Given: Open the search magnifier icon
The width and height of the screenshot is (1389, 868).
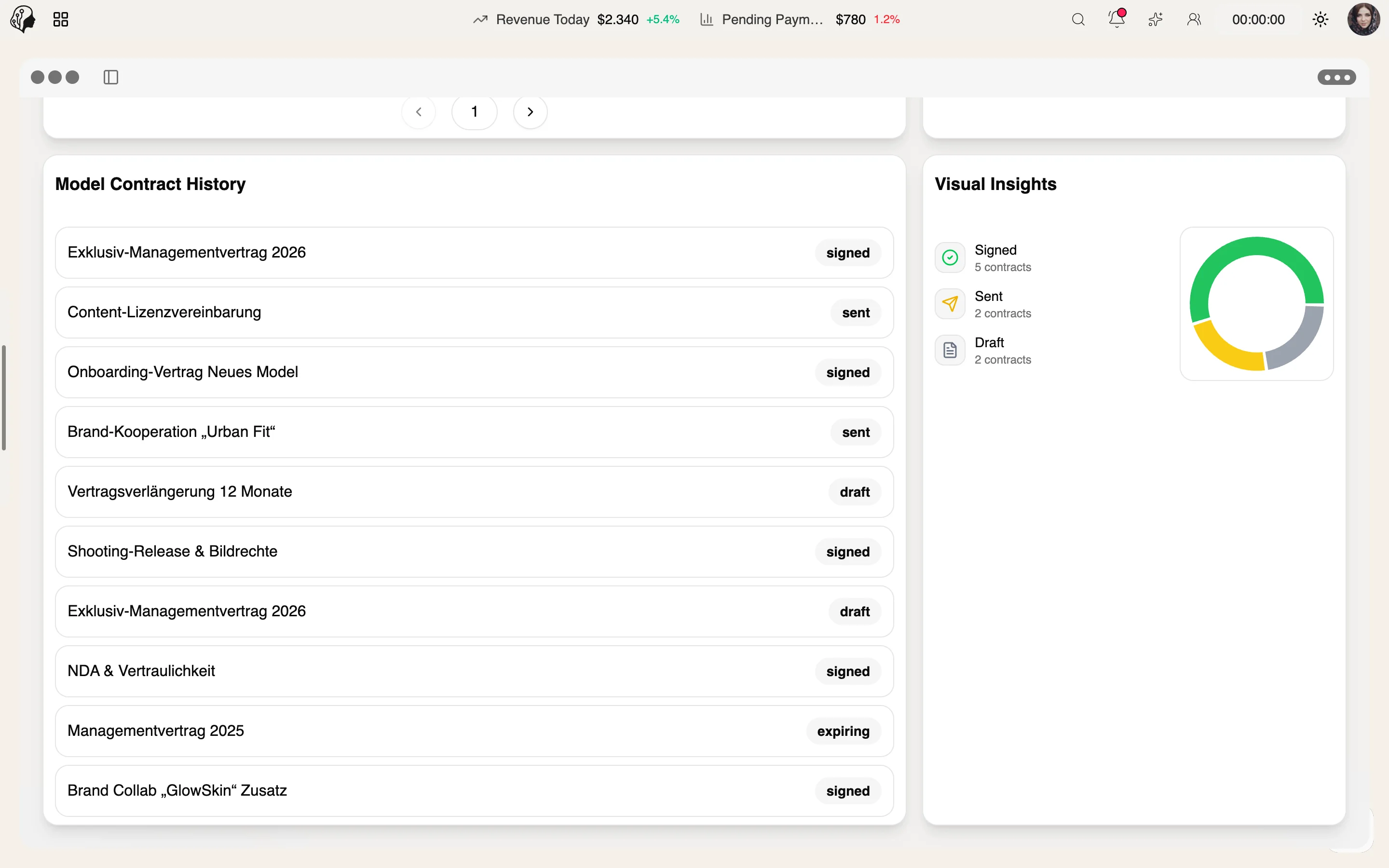Looking at the screenshot, I should pos(1078,19).
